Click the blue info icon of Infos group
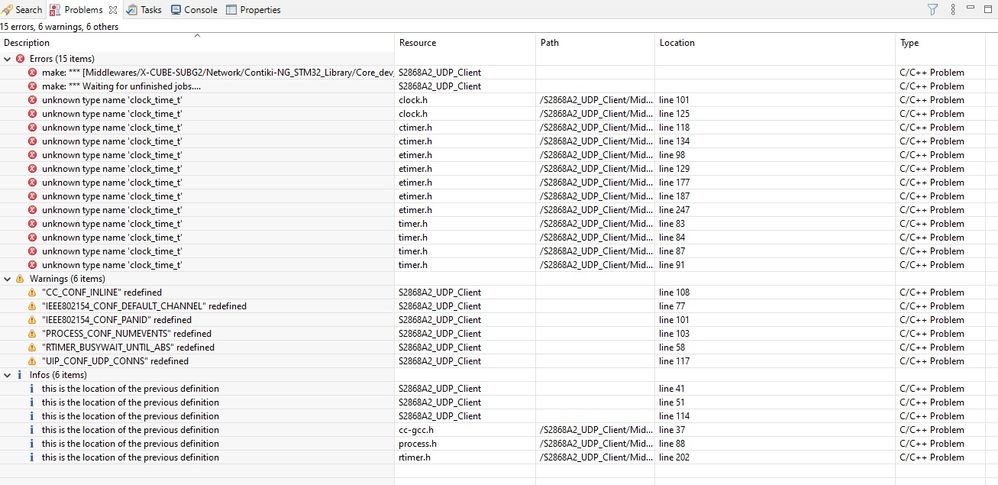The height and width of the screenshot is (485, 998). (x=20, y=375)
